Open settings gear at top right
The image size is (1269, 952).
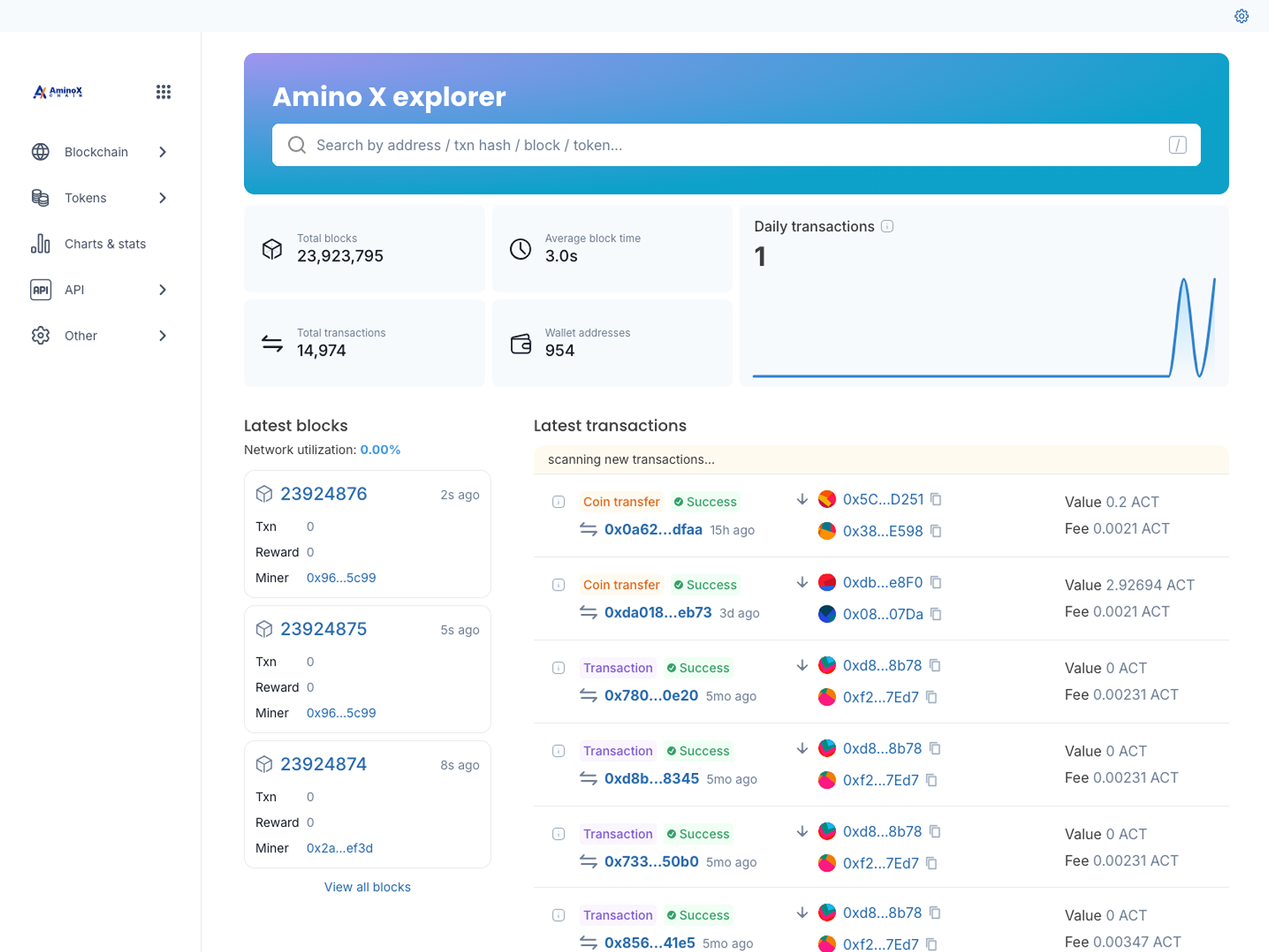coord(1241,16)
